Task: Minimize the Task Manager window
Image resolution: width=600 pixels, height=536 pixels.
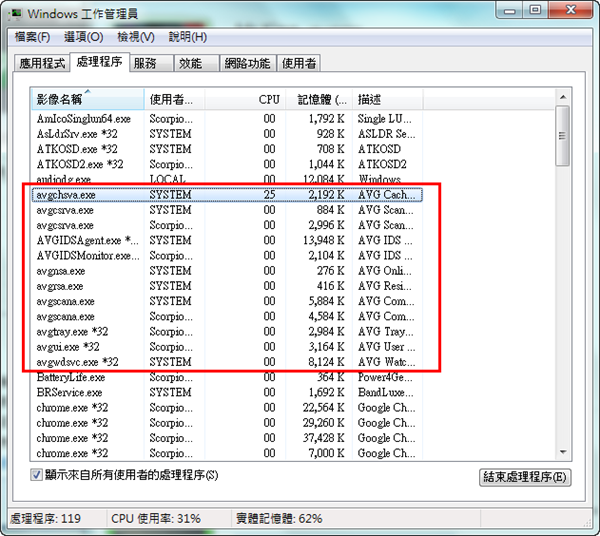Action: coord(510,10)
